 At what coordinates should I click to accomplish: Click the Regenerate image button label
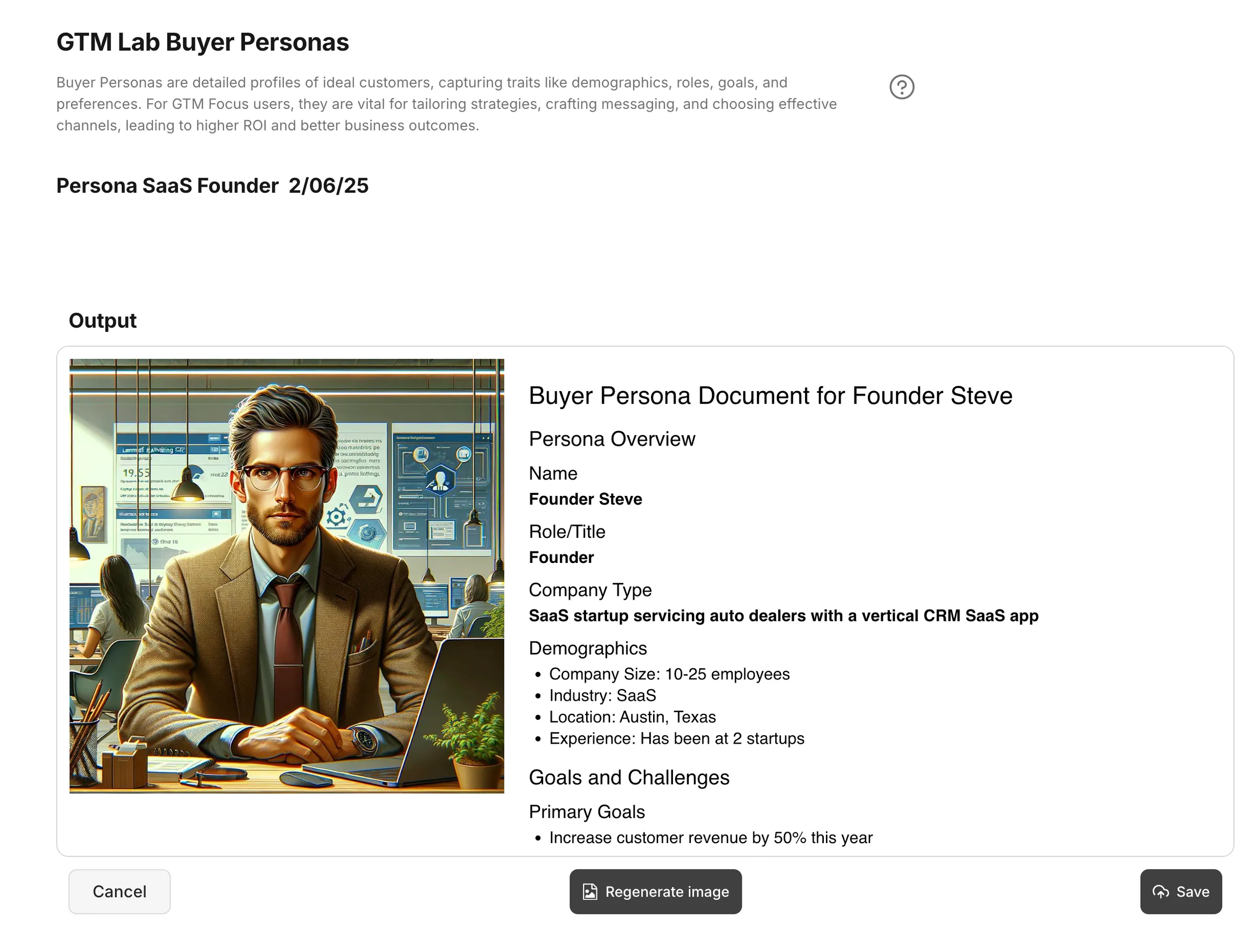(667, 891)
